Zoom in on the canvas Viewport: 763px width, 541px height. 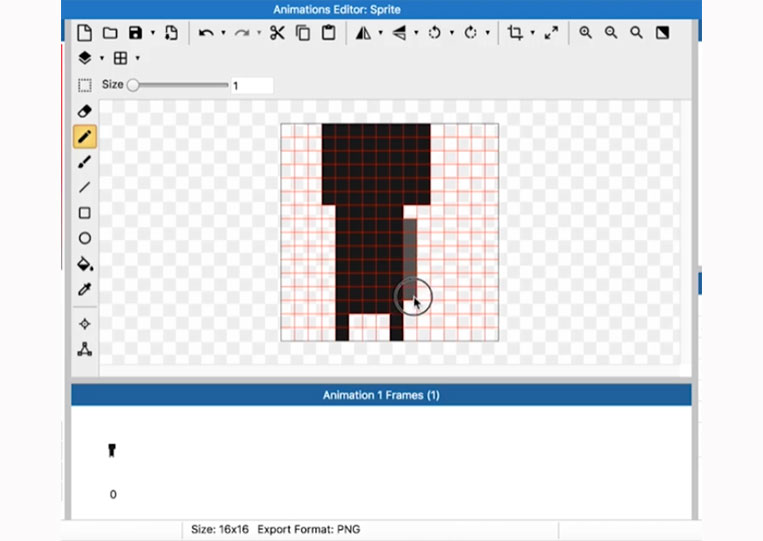coord(585,33)
